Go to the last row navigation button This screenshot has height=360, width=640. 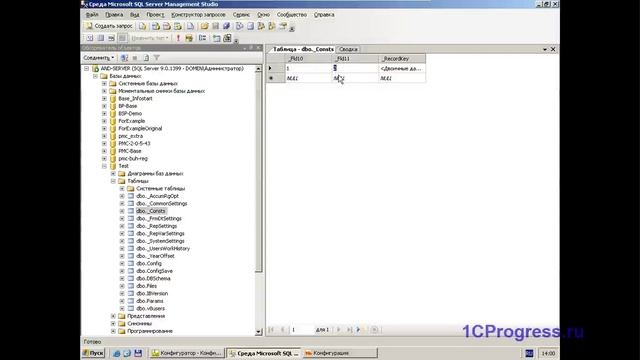click(x=349, y=330)
